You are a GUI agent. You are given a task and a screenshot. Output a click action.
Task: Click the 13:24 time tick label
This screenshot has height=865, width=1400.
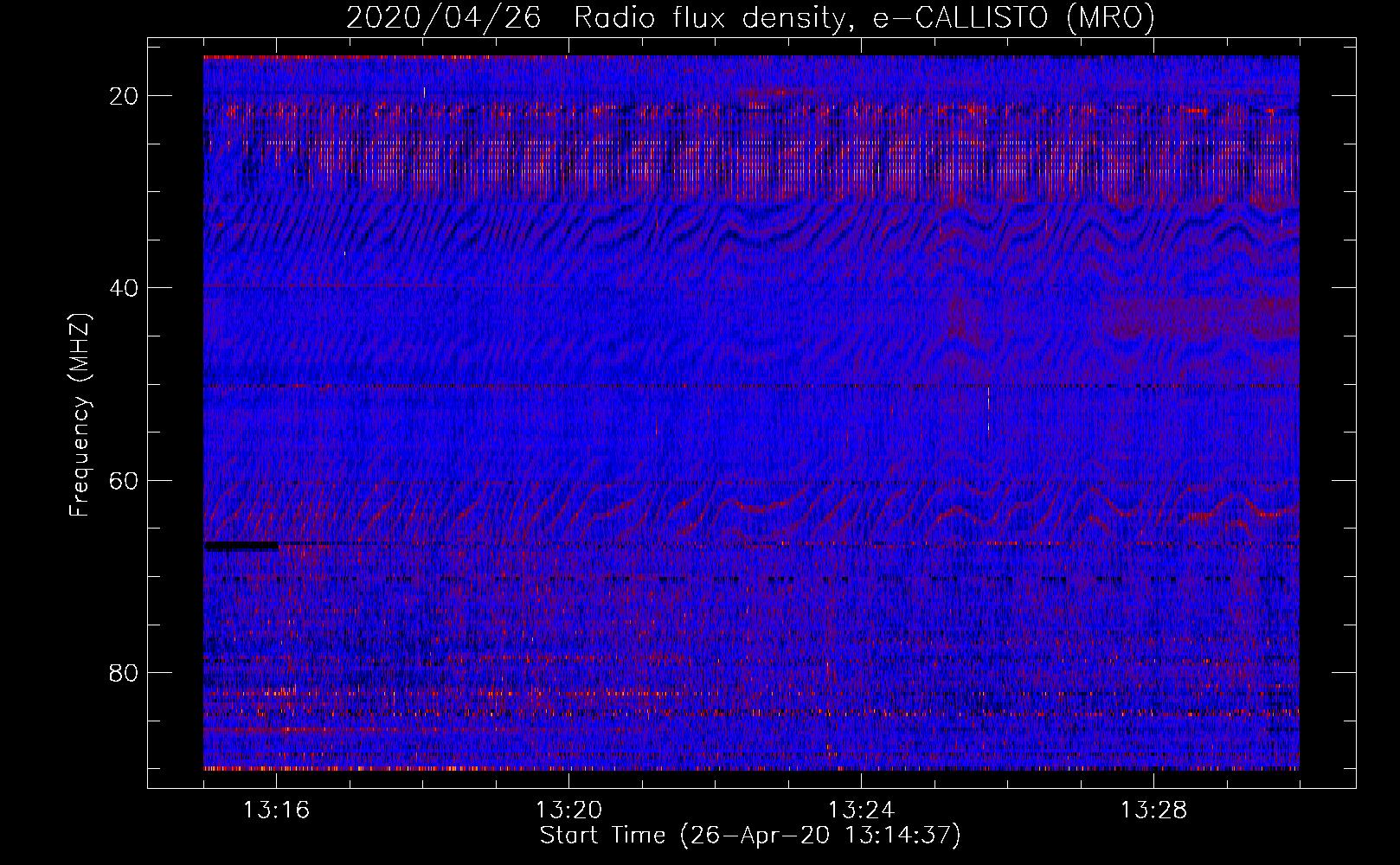click(x=861, y=811)
